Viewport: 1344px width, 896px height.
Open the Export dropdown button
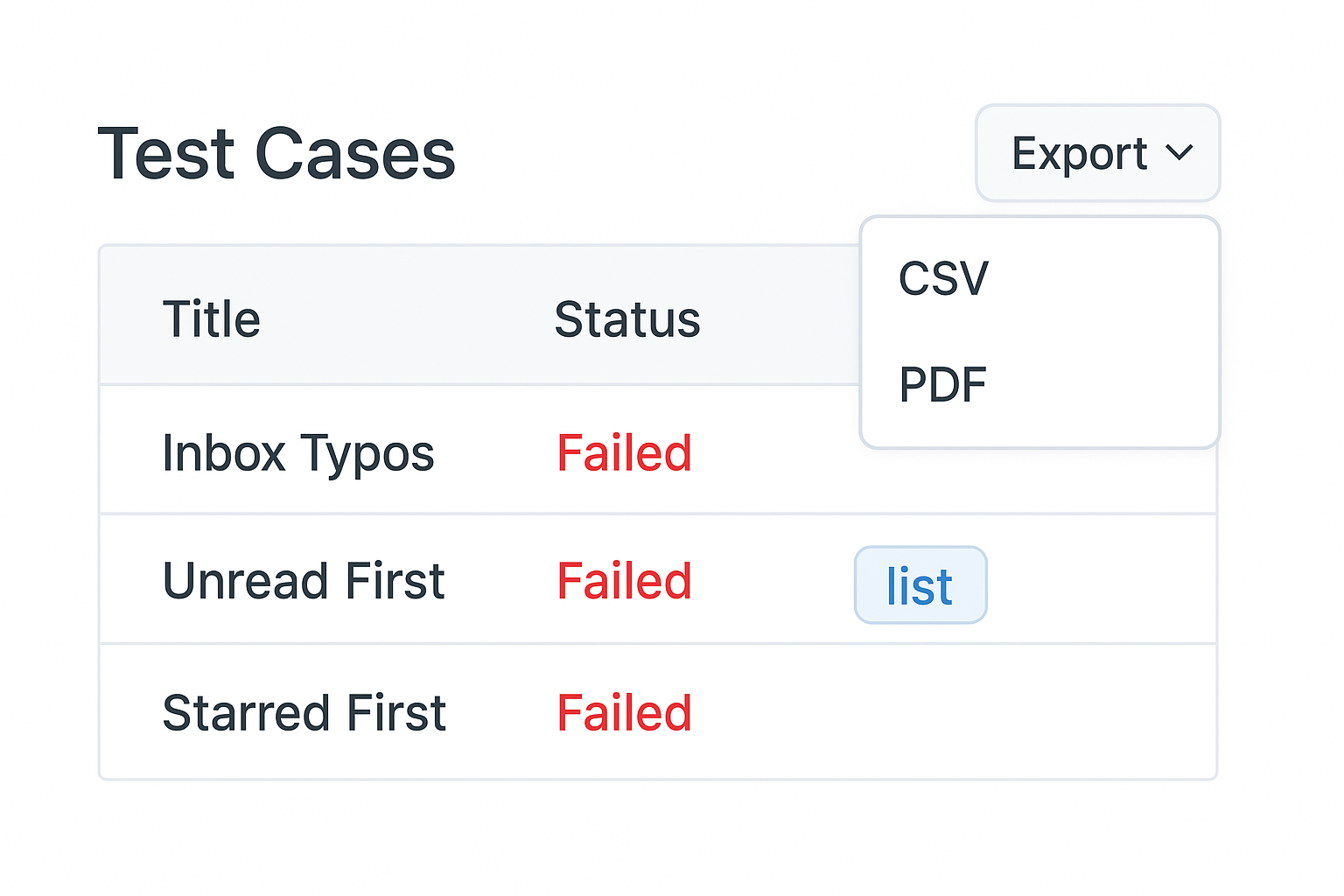[x=1097, y=154]
